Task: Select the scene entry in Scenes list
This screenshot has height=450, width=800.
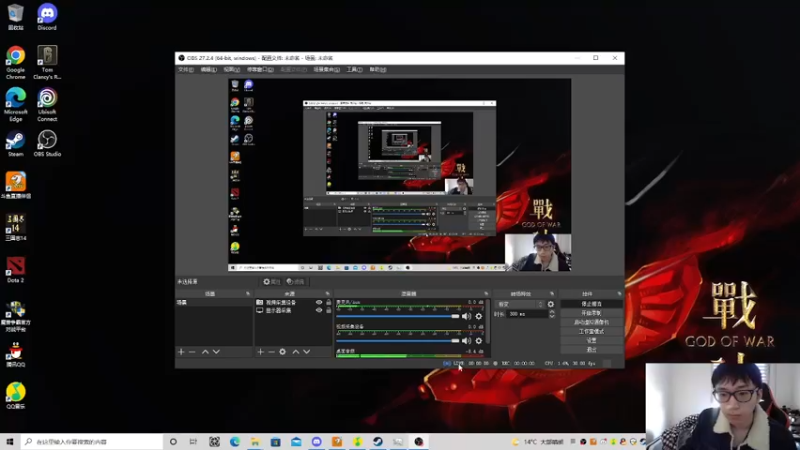Action: tap(214, 303)
